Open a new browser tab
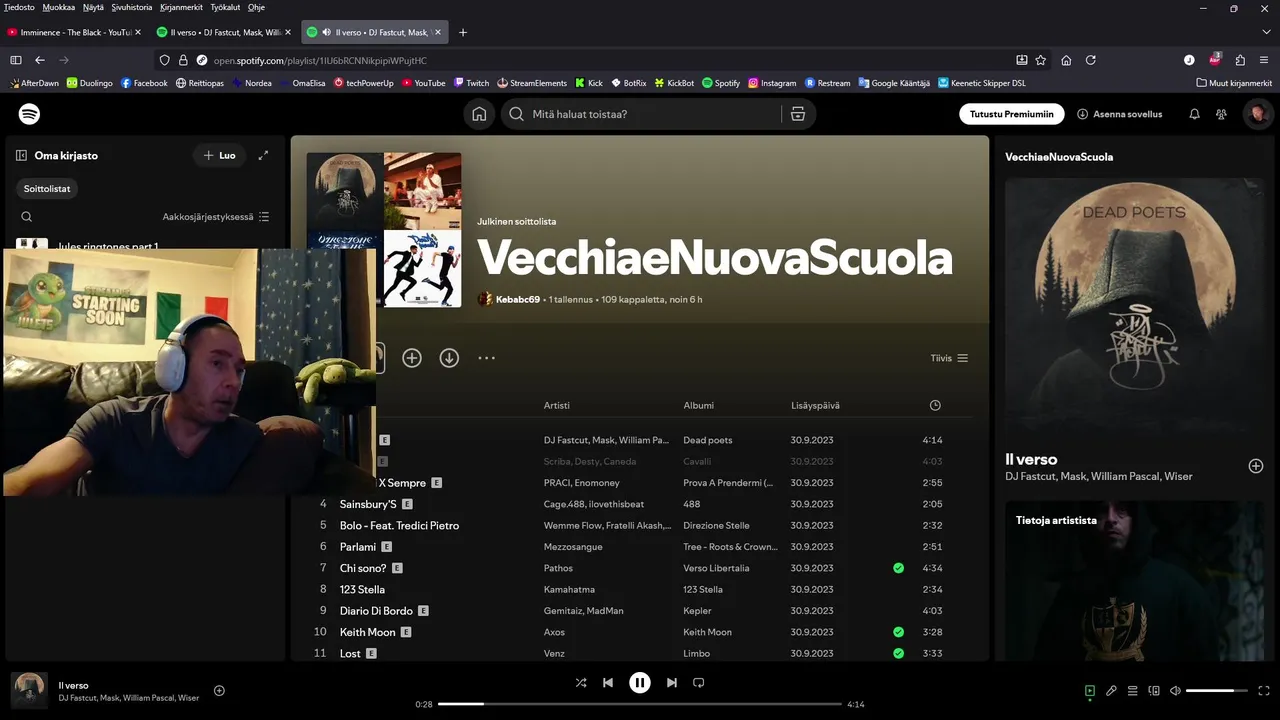 pos(463,32)
